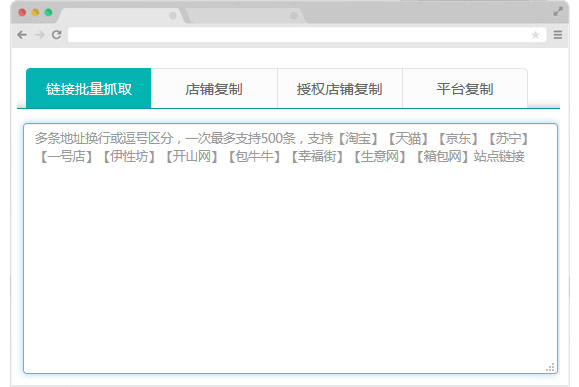Open the browser hamburger menu
The image size is (579, 387).
coord(558,35)
